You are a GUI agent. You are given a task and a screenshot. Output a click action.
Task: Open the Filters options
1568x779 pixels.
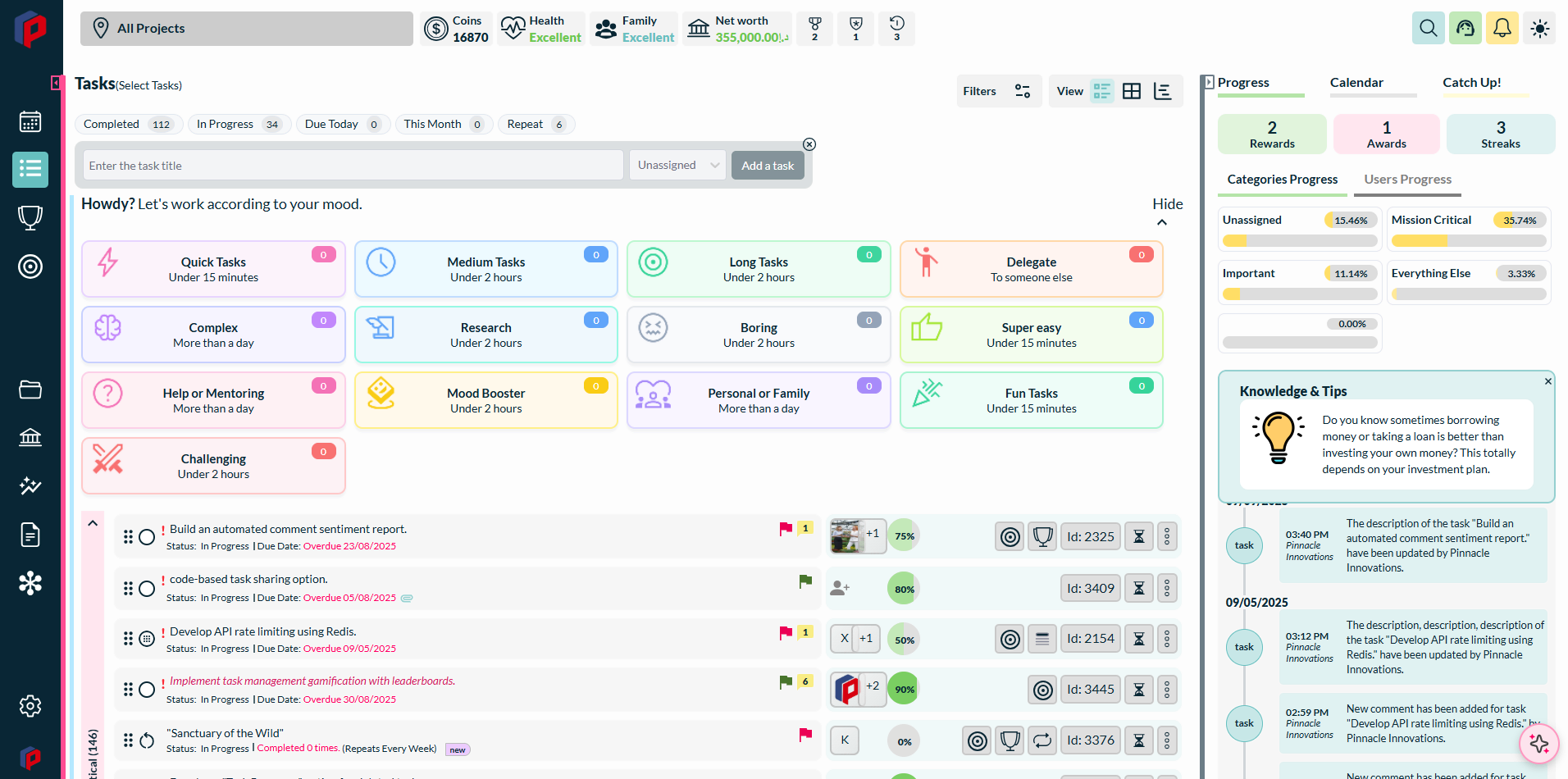[x=998, y=91]
